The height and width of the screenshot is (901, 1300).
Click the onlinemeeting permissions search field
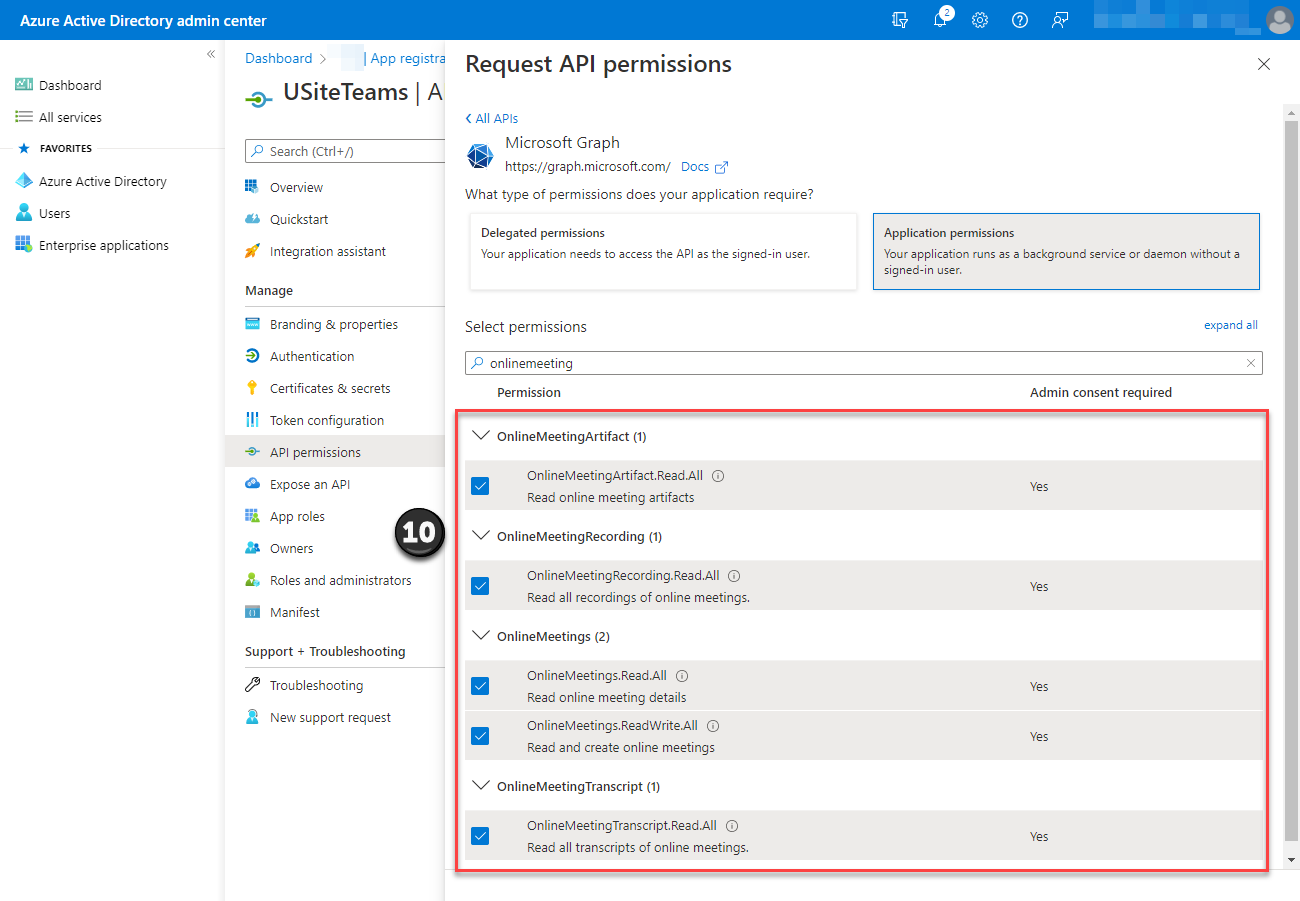(x=863, y=363)
